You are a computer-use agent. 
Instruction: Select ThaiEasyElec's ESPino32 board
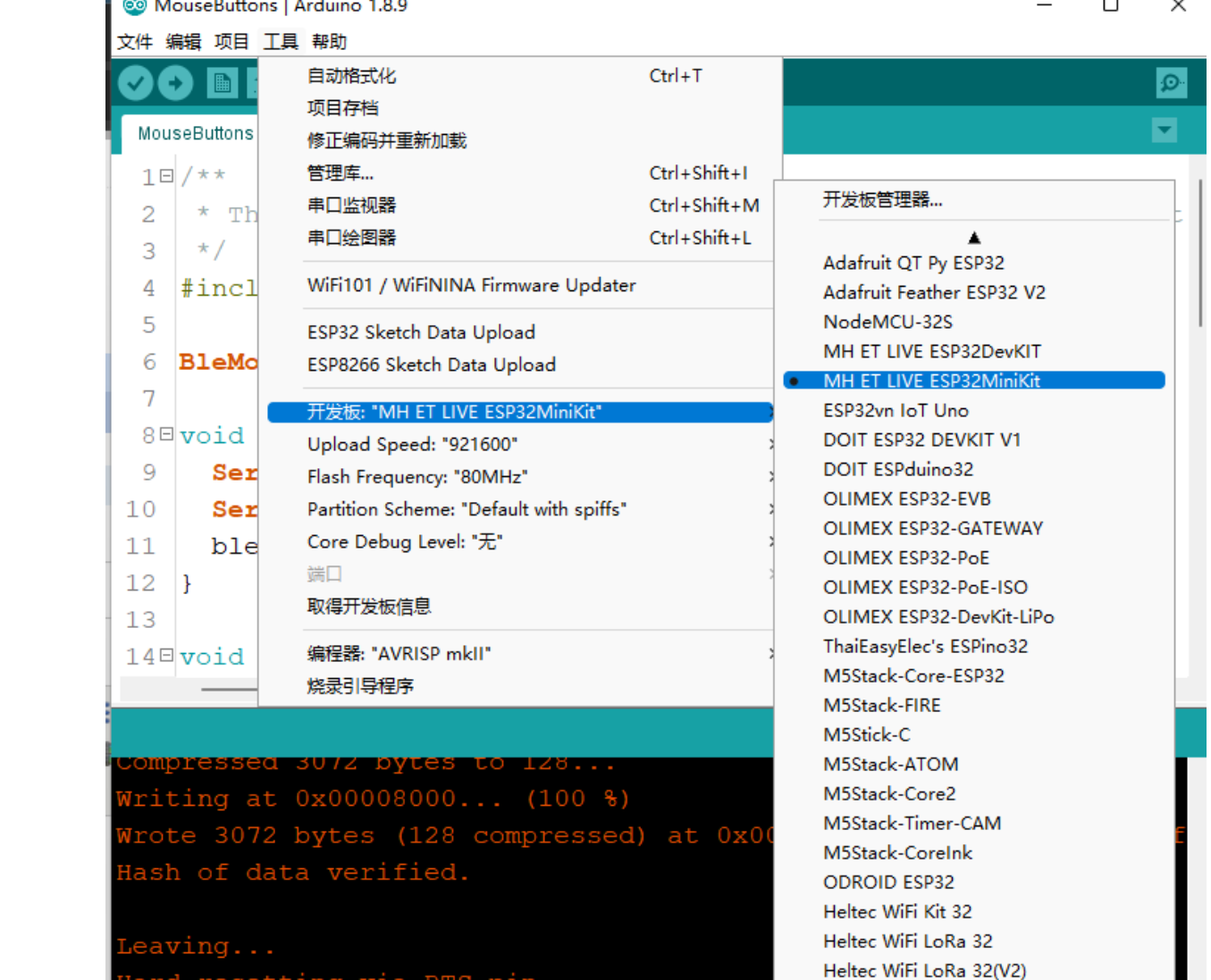(x=974, y=646)
